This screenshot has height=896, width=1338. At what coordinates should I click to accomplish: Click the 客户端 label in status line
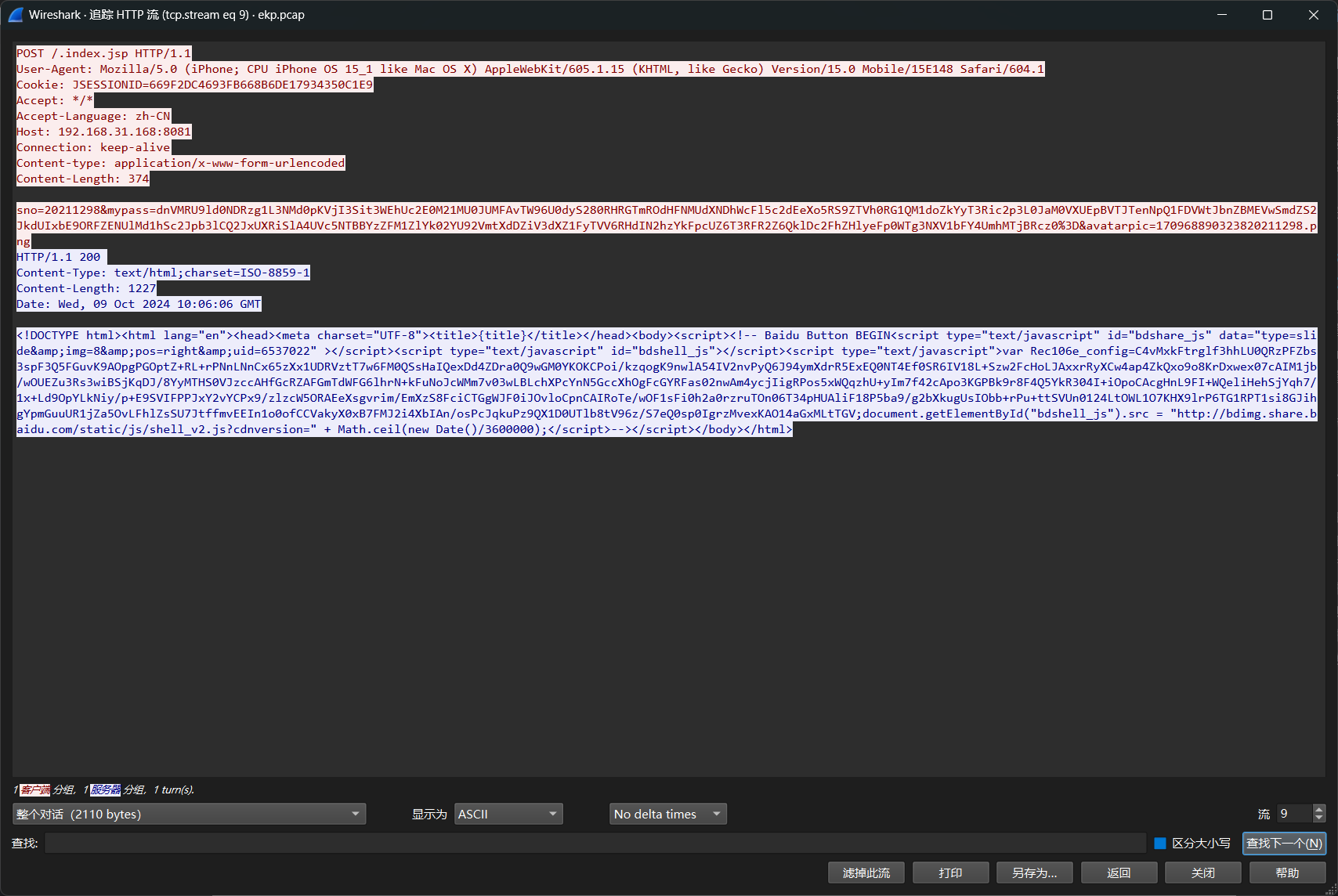click(x=34, y=789)
